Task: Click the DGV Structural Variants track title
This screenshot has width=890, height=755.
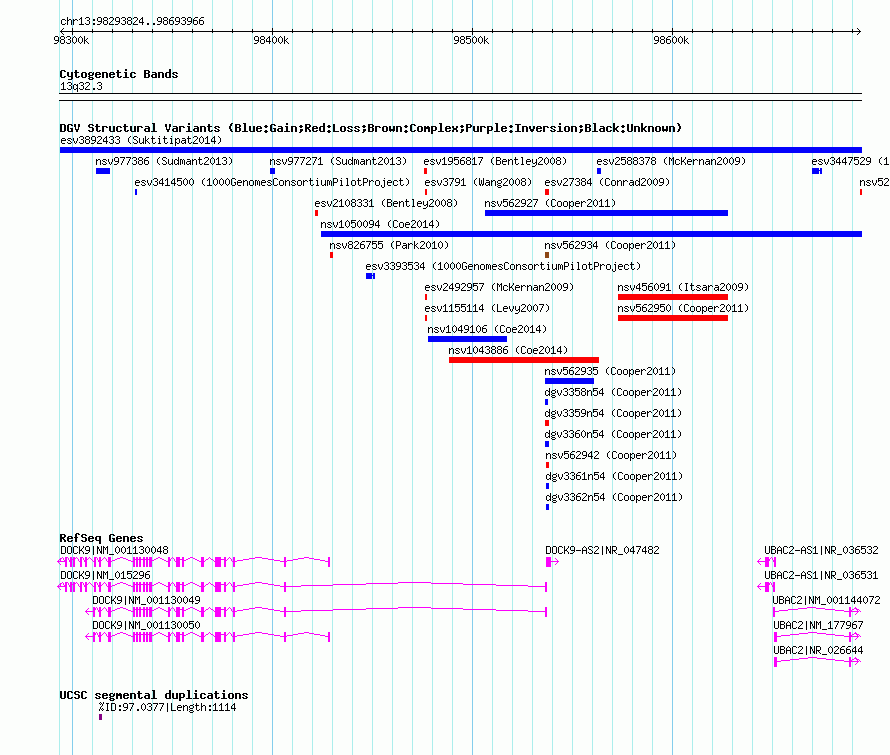Action: (x=370, y=128)
